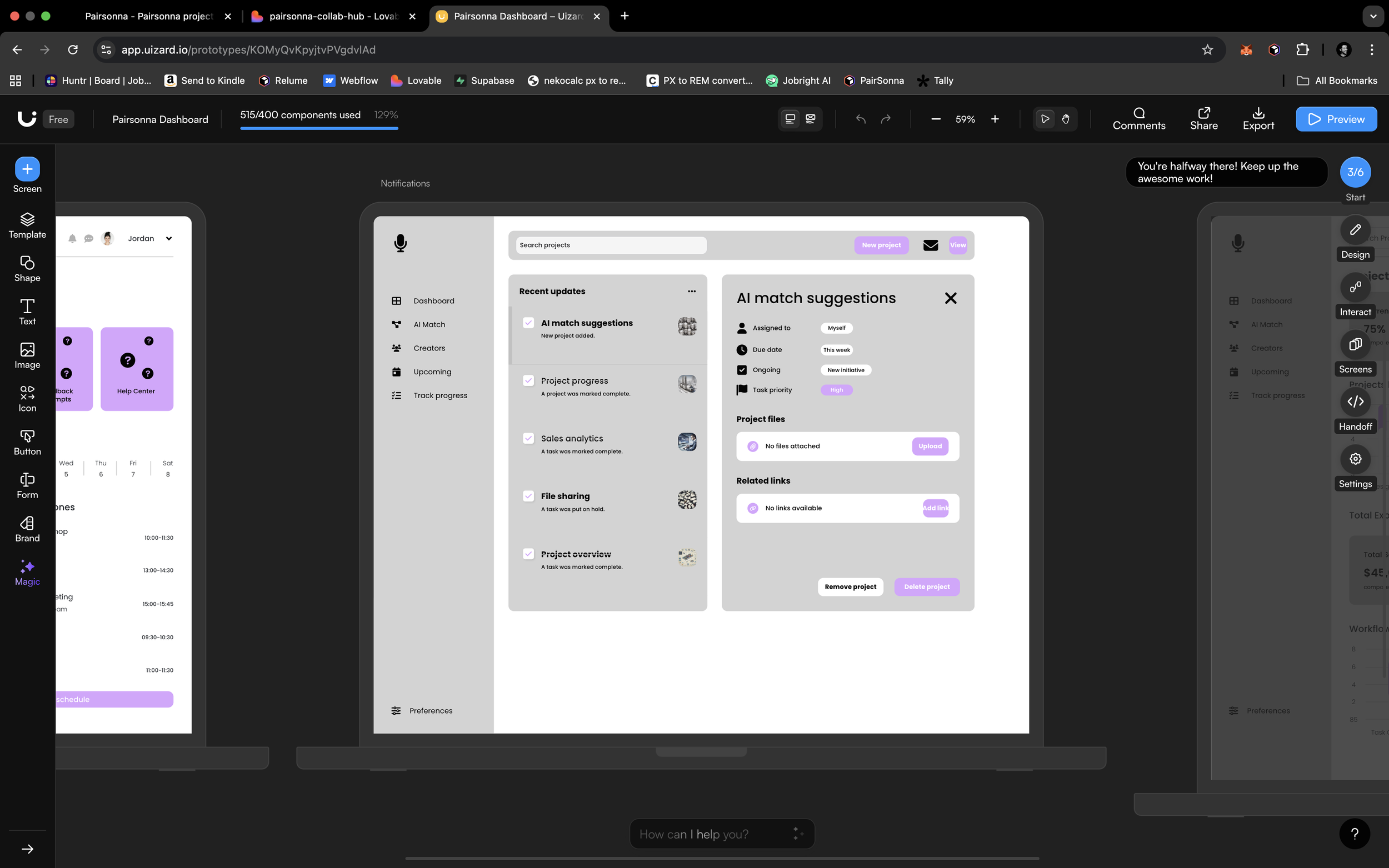
Task: Select the Text tool
Action: (x=27, y=312)
